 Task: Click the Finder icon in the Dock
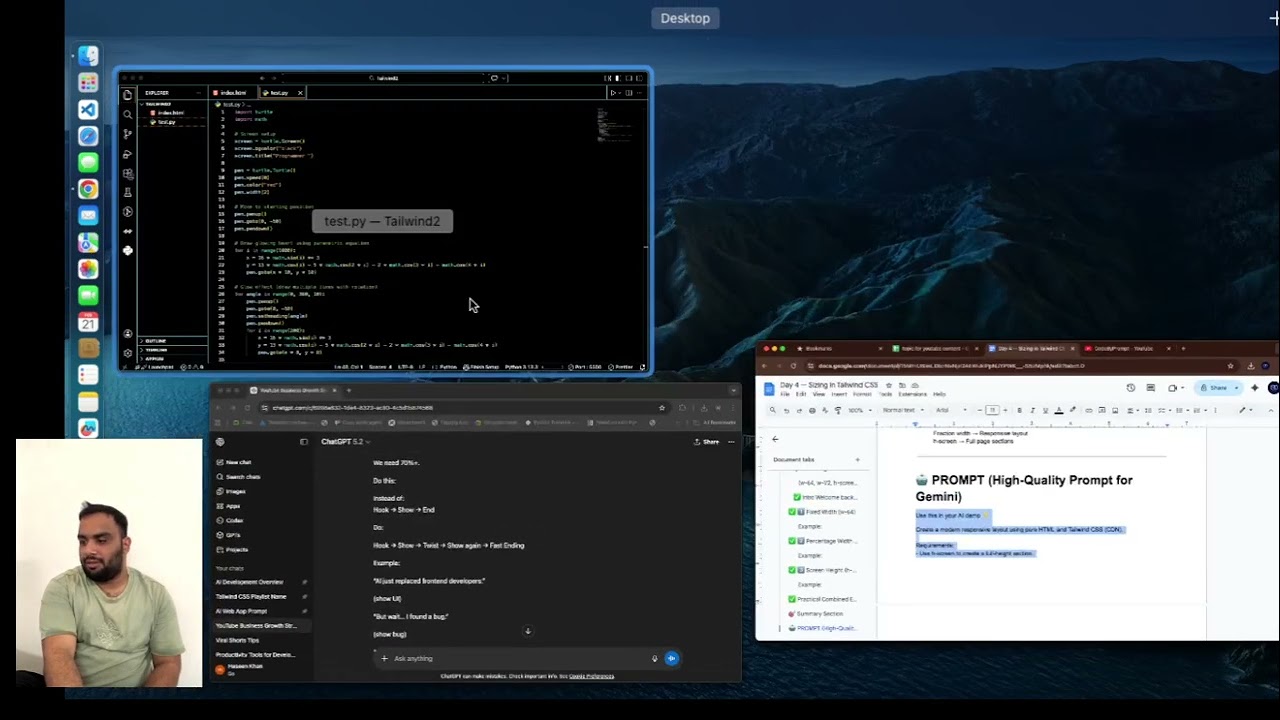[x=88, y=56]
